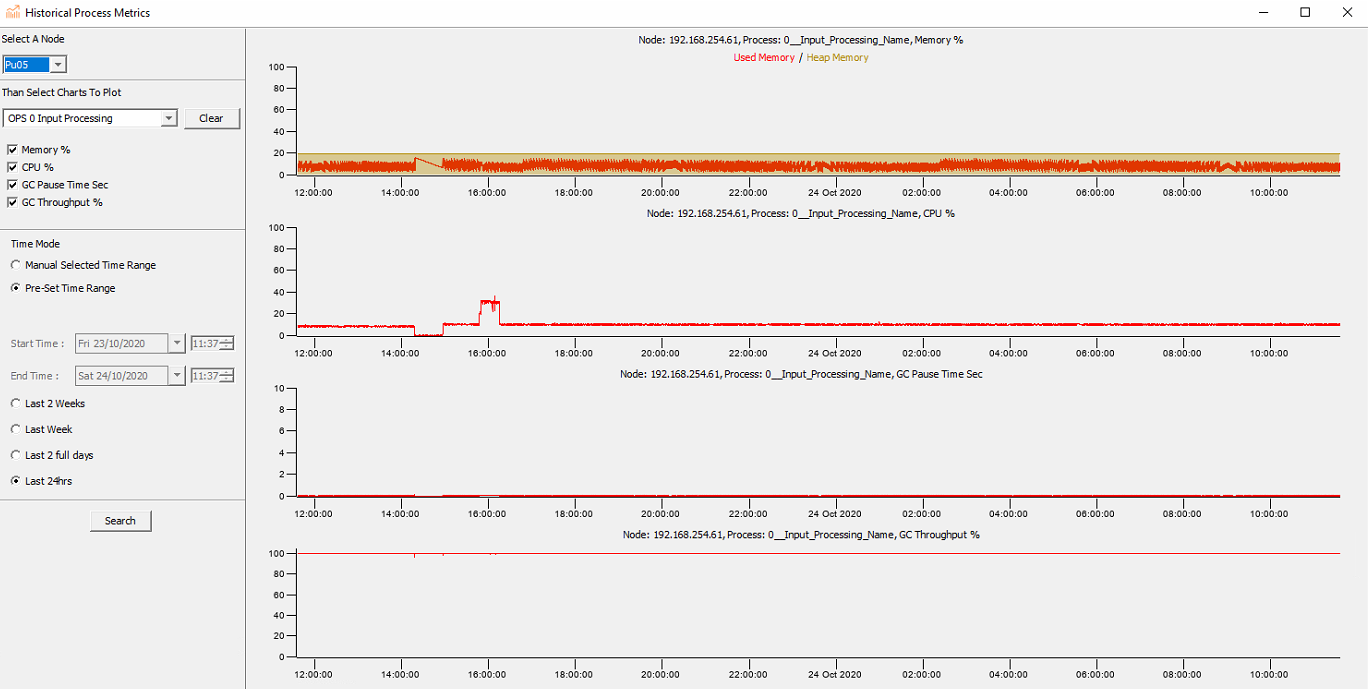Open the OPS 0 Input Processing chart dropdown
The width and height of the screenshot is (1368, 689).
click(169, 117)
